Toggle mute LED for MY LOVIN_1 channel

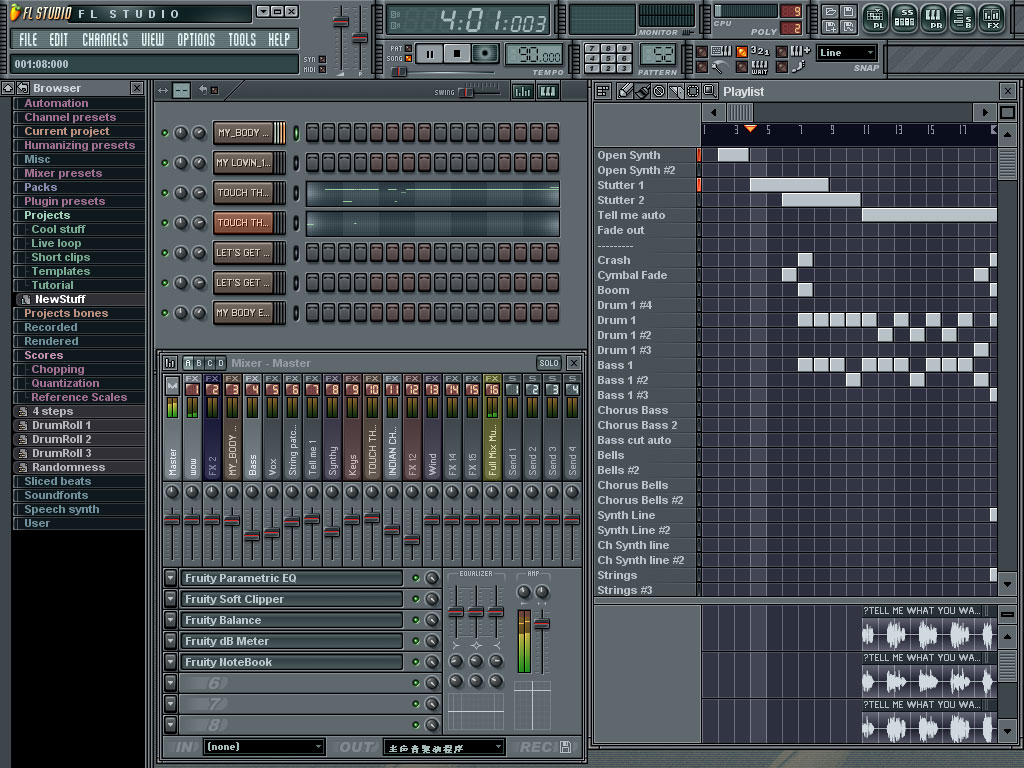click(165, 163)
